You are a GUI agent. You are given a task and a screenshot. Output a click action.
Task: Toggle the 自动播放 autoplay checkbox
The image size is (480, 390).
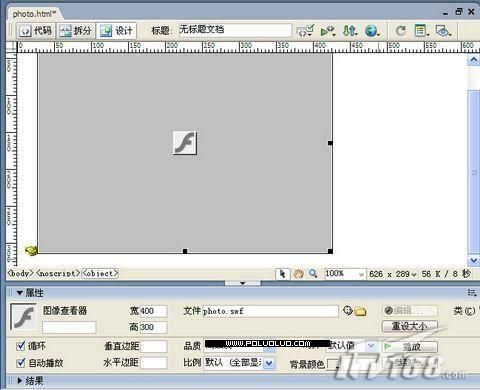pyautogui.click(x=21, y=363)
